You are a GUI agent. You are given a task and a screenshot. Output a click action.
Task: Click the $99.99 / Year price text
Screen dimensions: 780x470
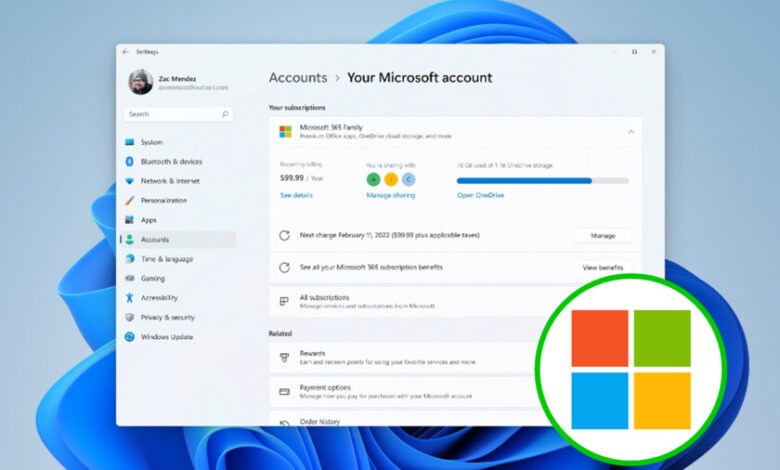click(x=302, y=178)
